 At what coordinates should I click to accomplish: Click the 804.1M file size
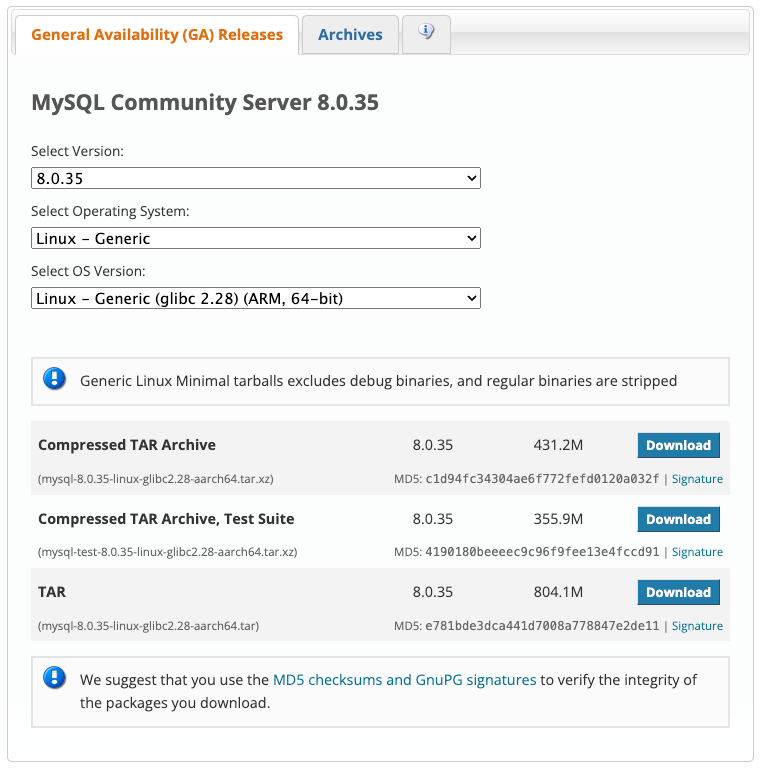point(558,592)
